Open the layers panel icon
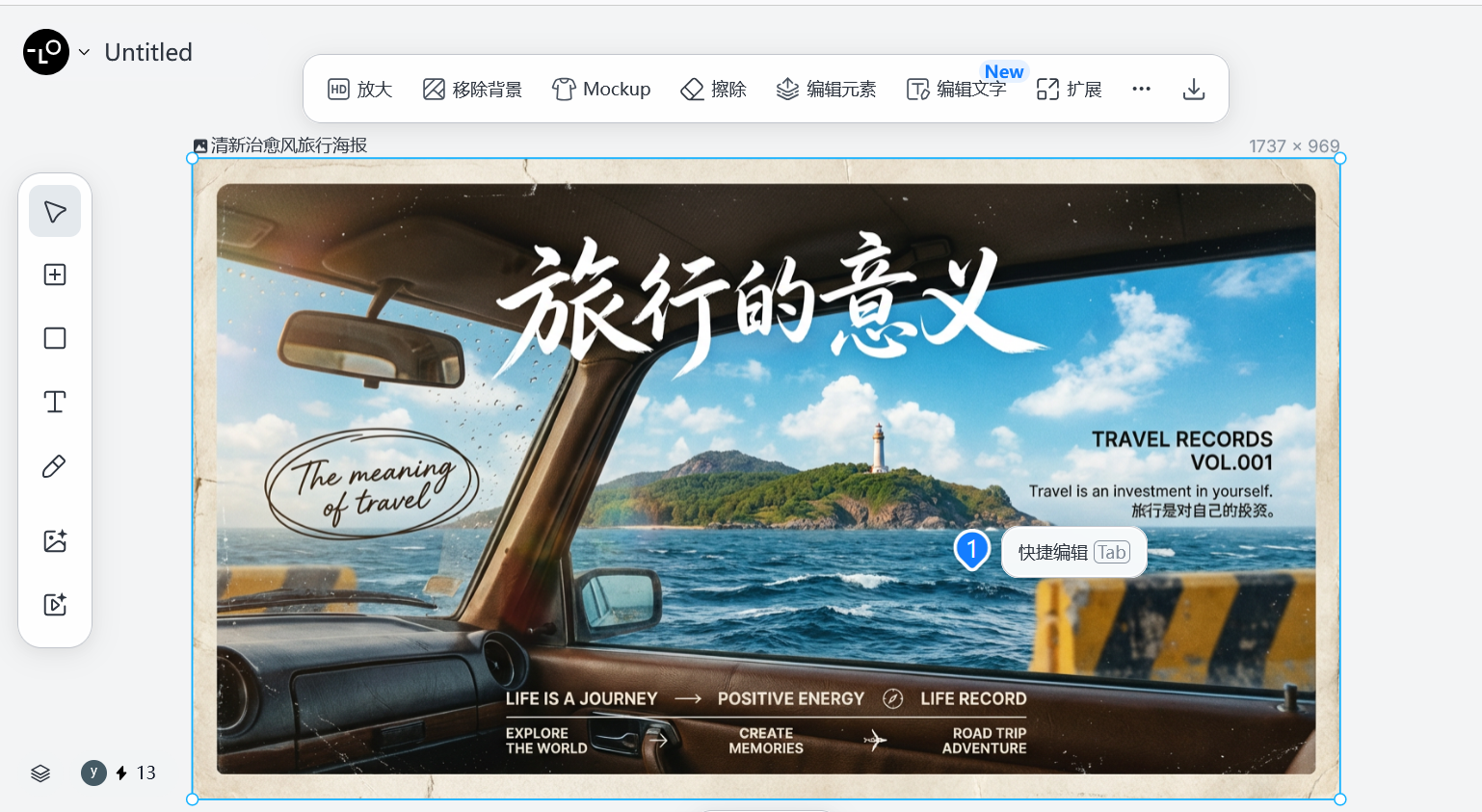 click(40, 773)
